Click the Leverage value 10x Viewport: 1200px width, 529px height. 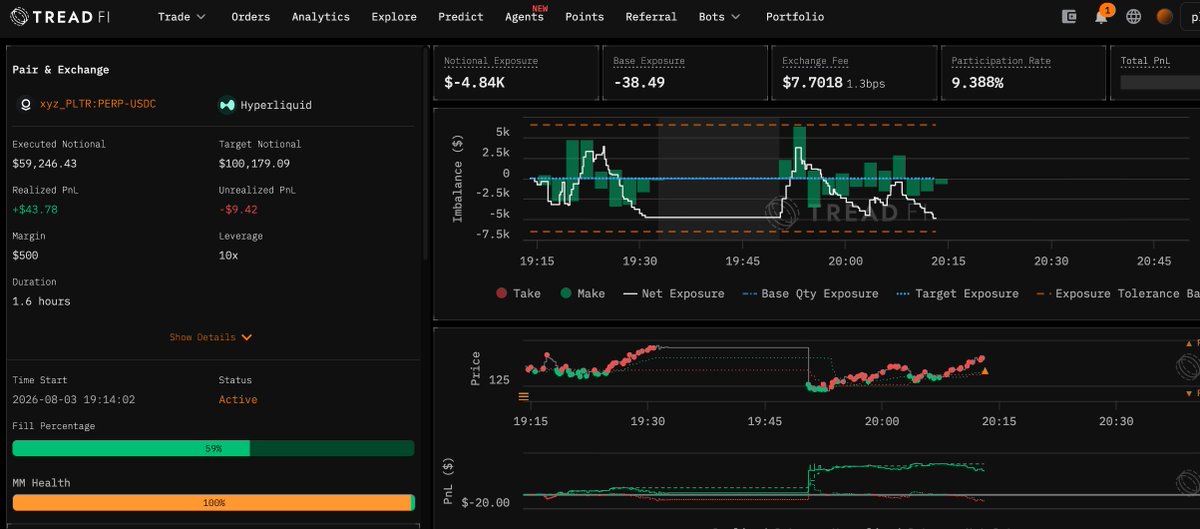click(x=228, y=255)
